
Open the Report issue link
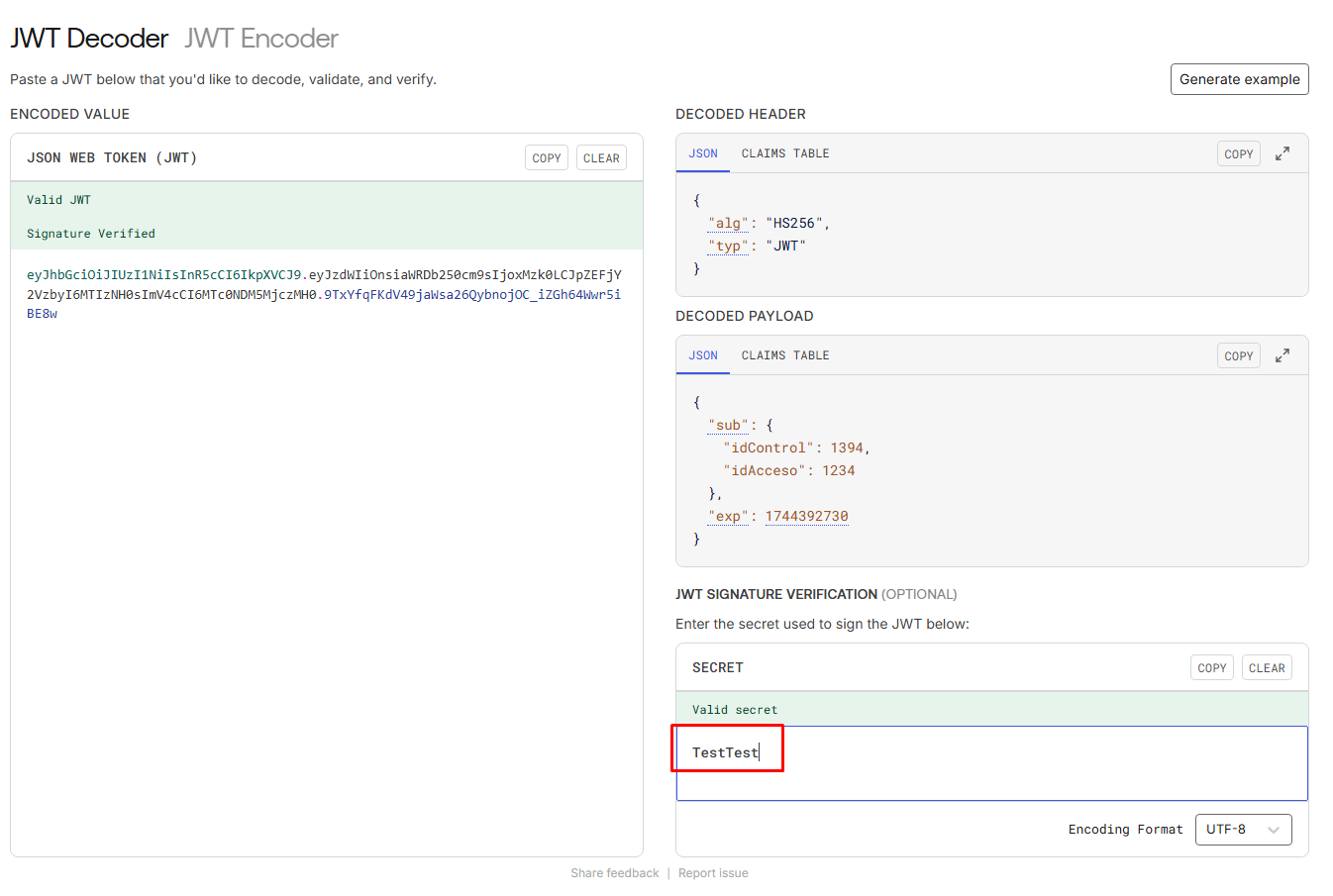[713, 873]
